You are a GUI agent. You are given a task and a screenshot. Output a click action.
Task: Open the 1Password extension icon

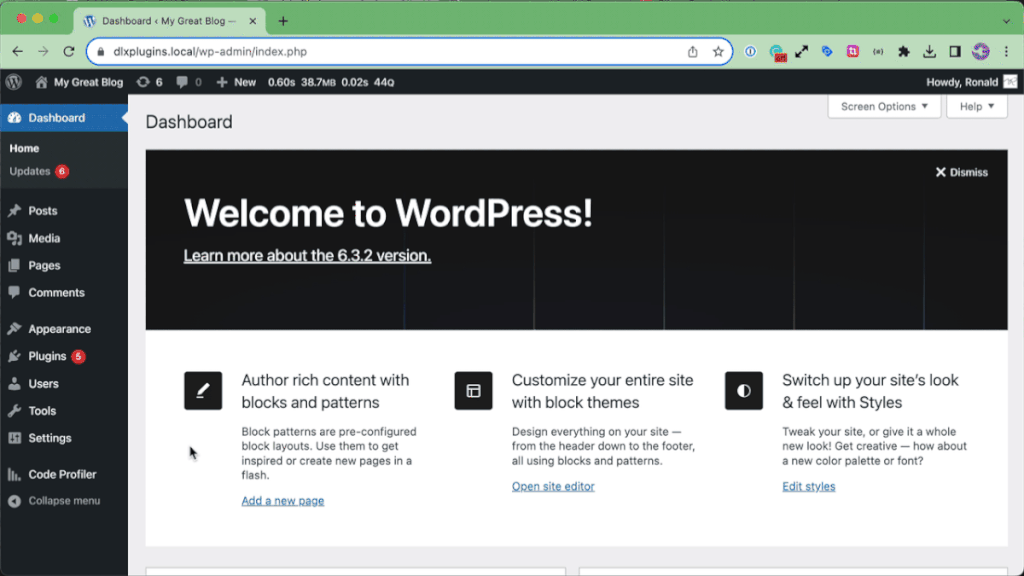point(750,52)
